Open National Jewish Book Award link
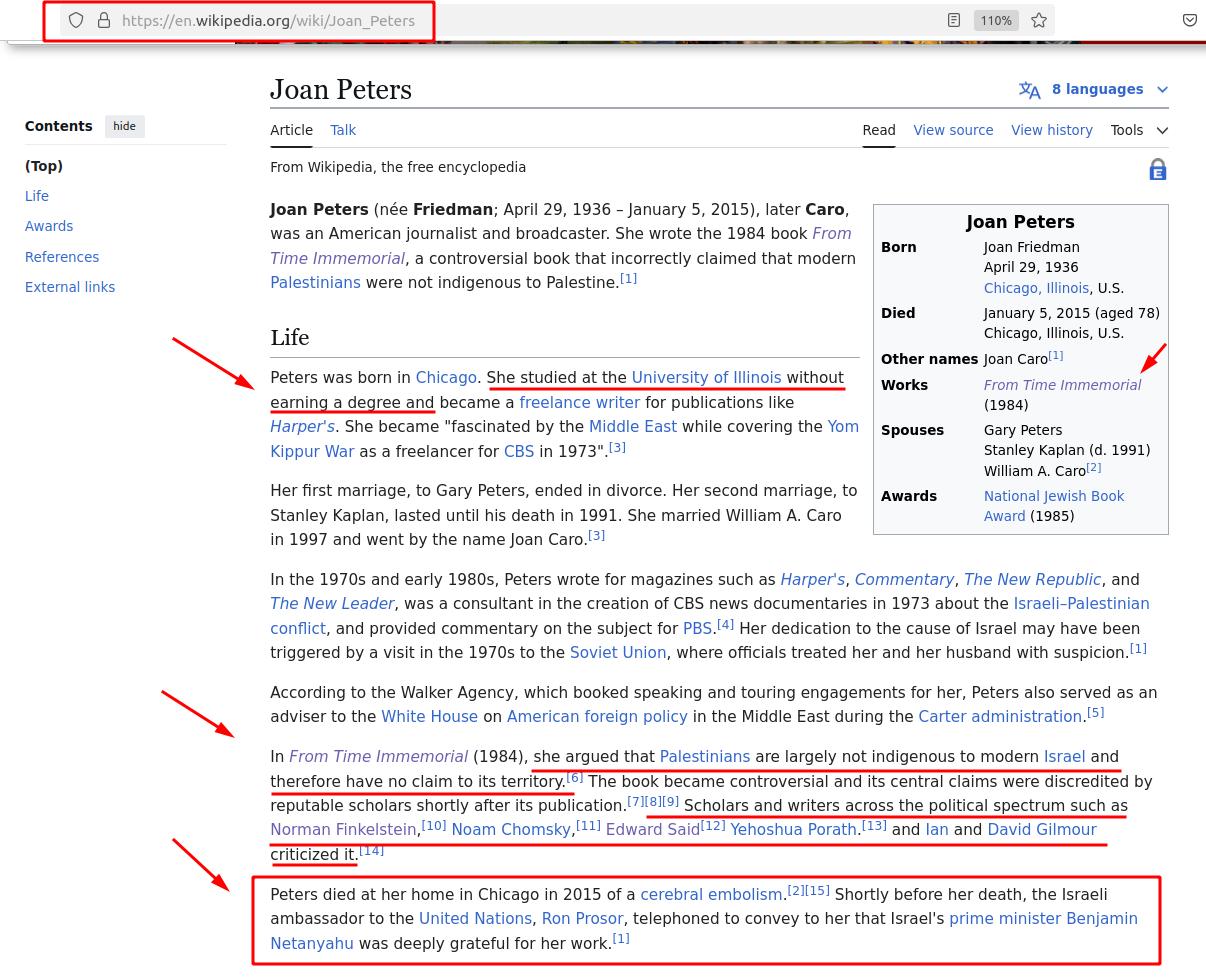 (x=1053, y=496)
